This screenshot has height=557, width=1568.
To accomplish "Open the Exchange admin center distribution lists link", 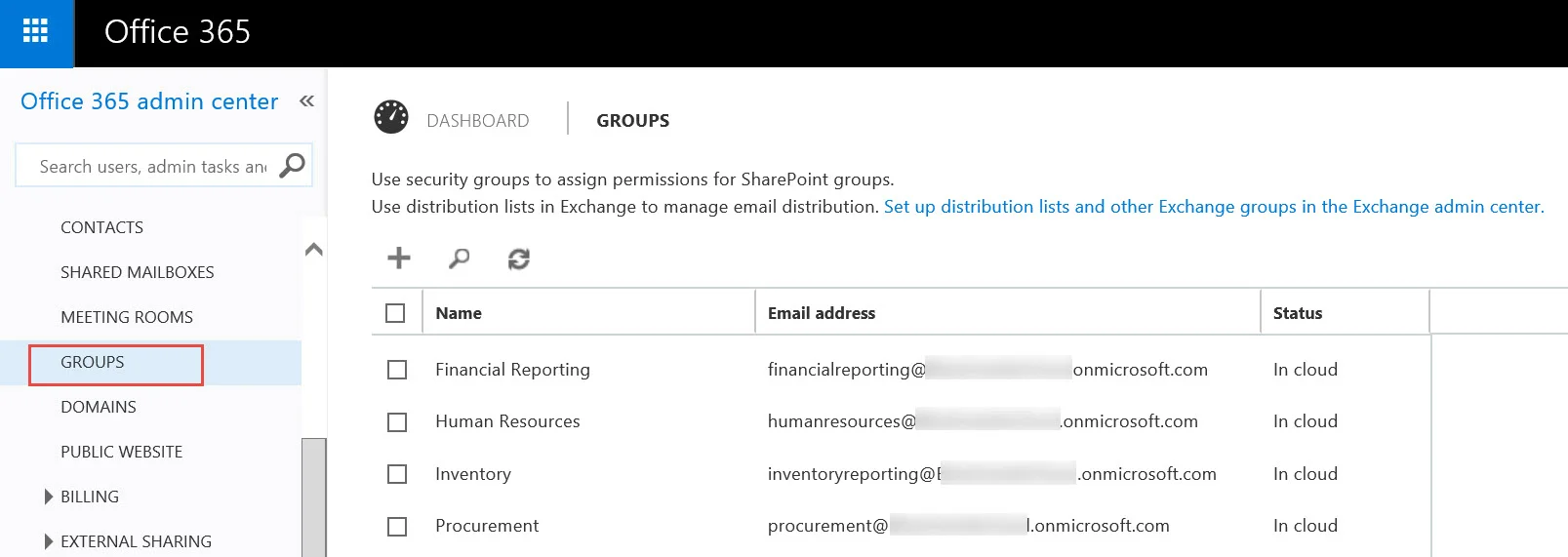I will pyautogui.click(x=1214, y=207).
